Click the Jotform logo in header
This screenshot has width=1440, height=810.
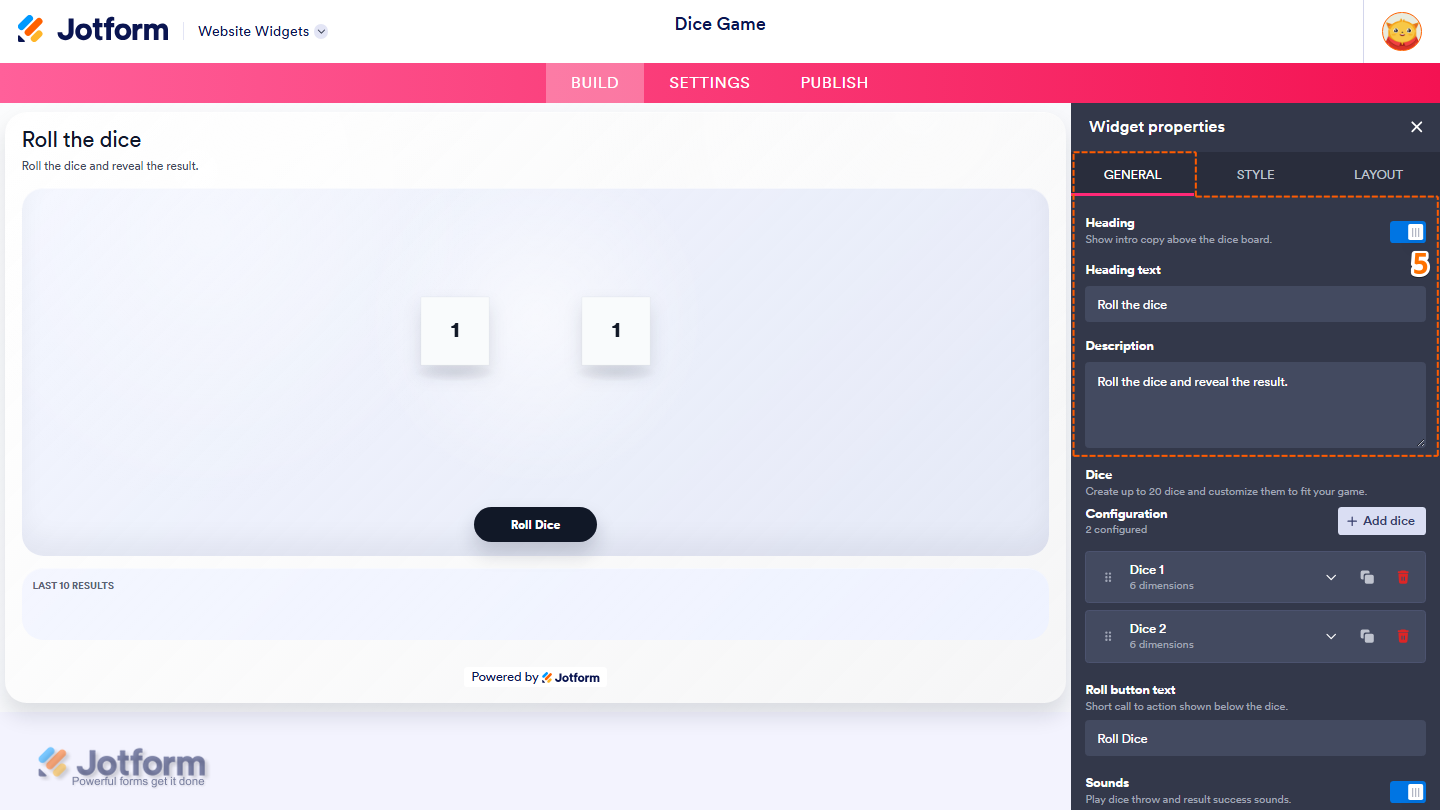tap(93, 30)
